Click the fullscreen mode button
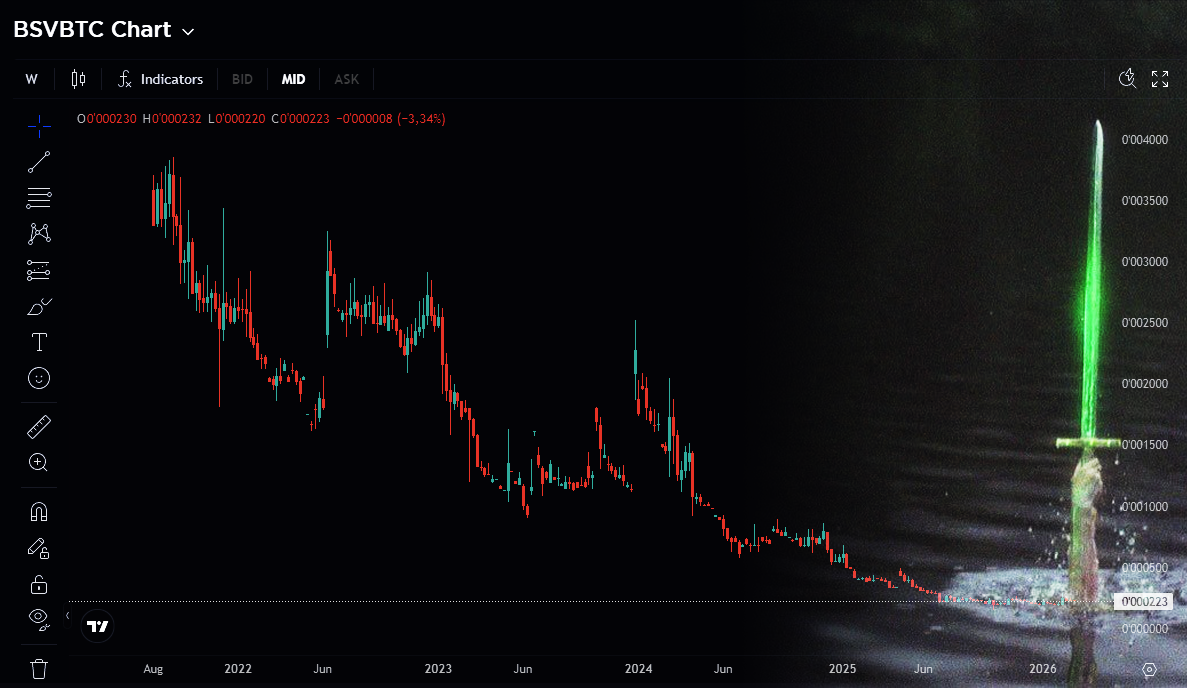Screen dimensions: 1187x688 [x=1160, y=79]
